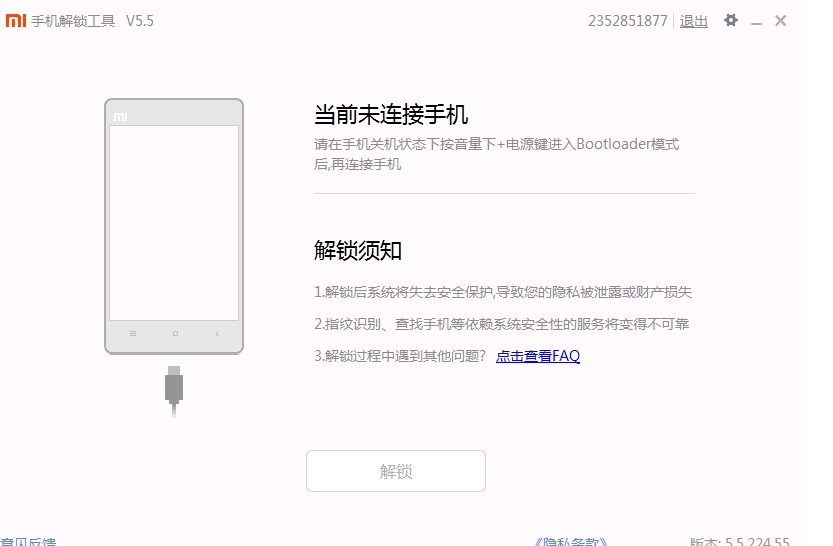Open the 隐私条款 privacy policy link
833x546 pixels.
(571, 542)
